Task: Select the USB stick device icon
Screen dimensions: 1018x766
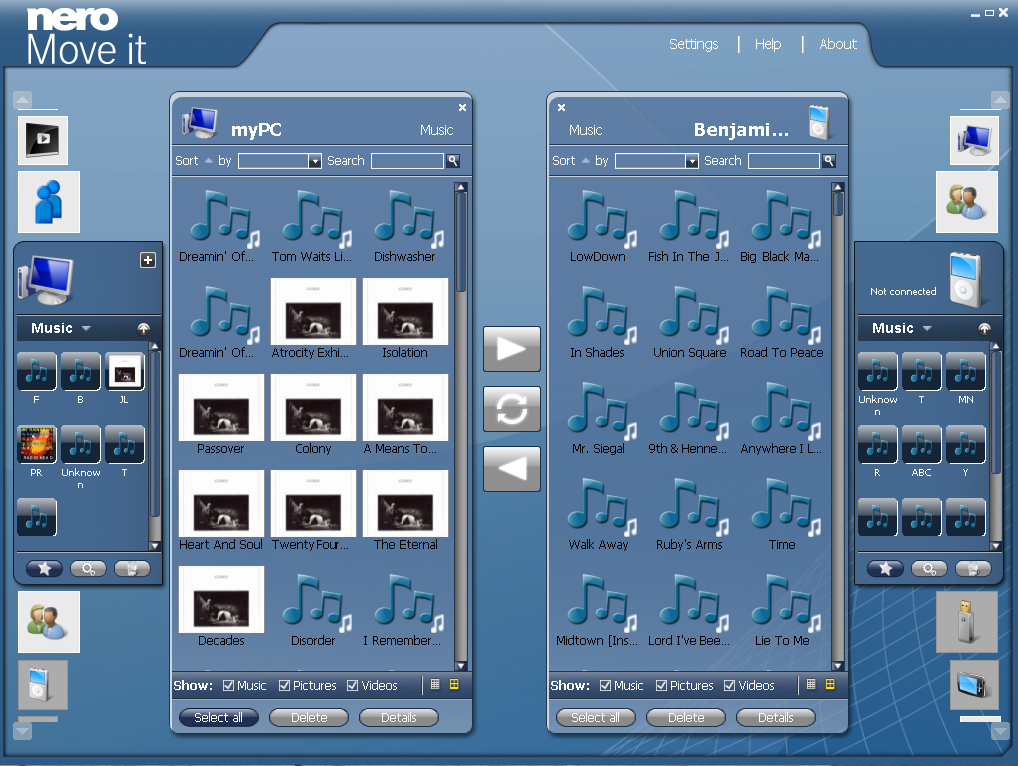Action: [x=966, y=622]
